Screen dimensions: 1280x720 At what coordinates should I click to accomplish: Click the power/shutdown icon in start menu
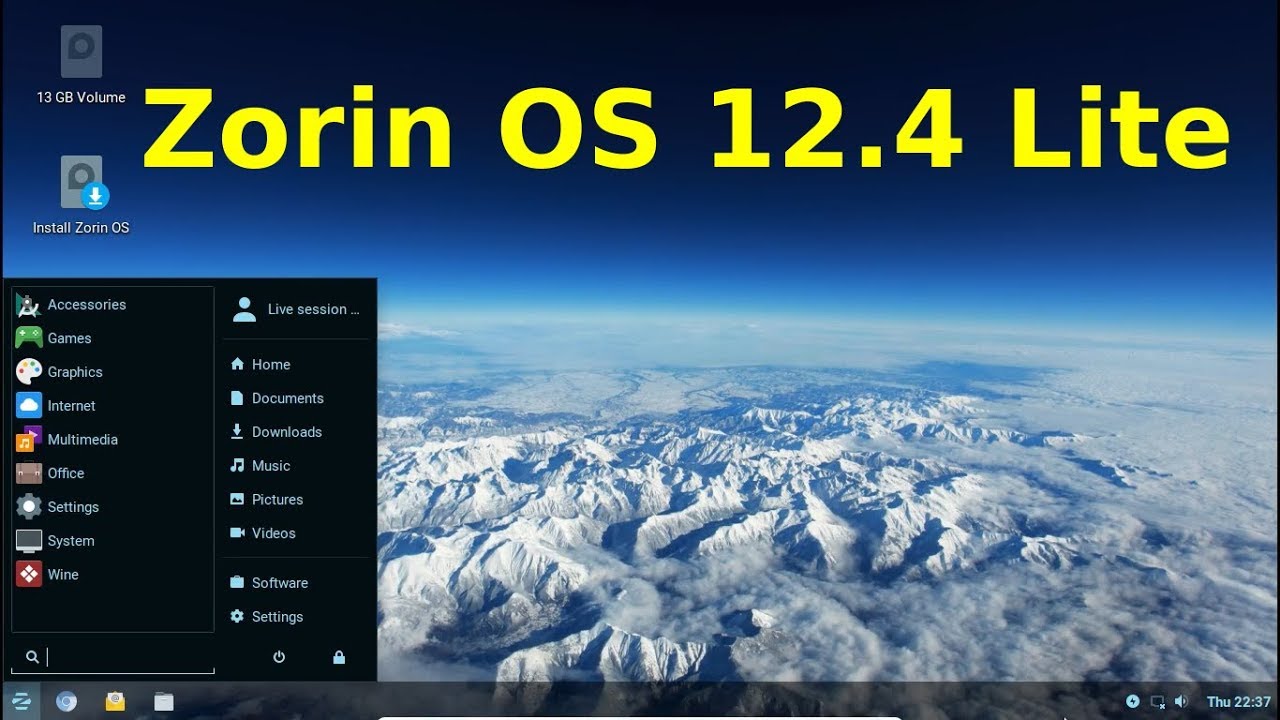[x=279, y=657]
